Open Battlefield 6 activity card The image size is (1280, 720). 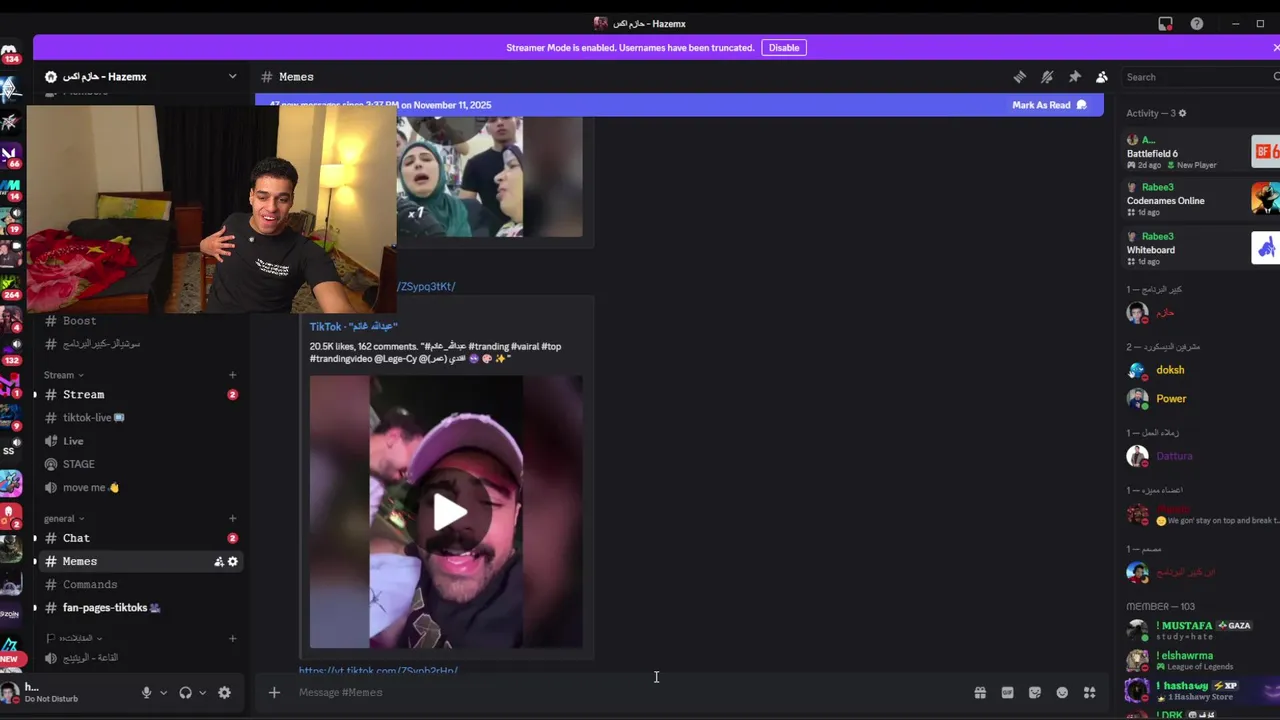(x=1201, y=153)
